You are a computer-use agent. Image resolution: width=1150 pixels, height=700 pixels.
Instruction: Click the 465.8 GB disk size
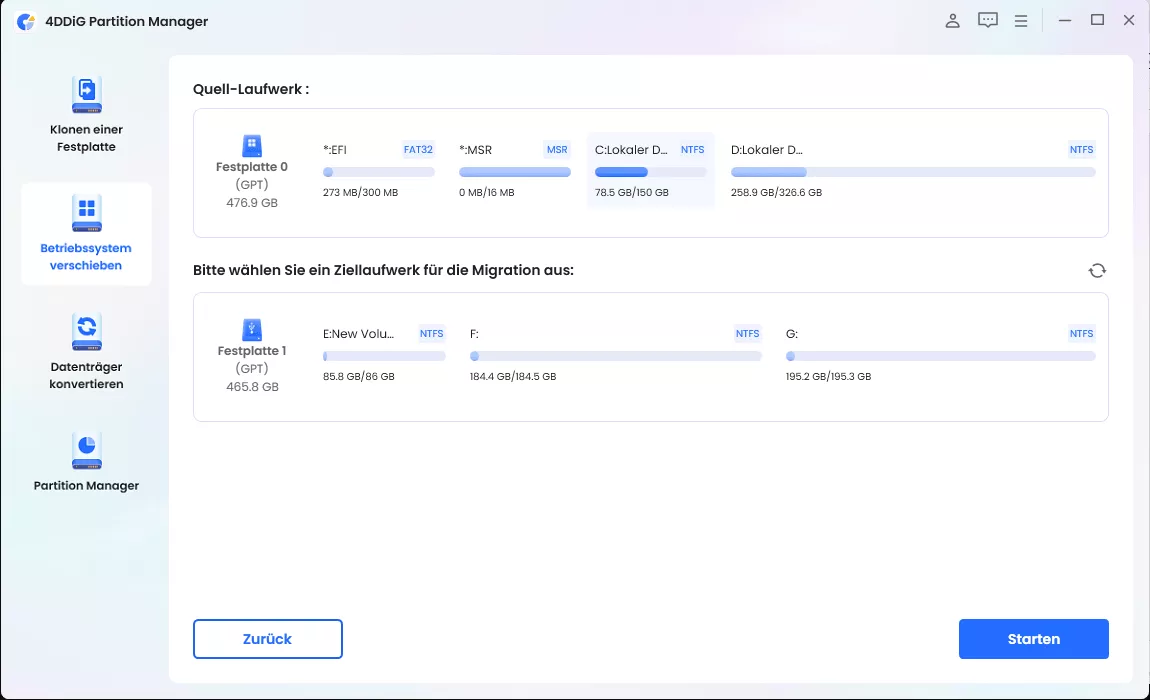click(x=252, y=387)
